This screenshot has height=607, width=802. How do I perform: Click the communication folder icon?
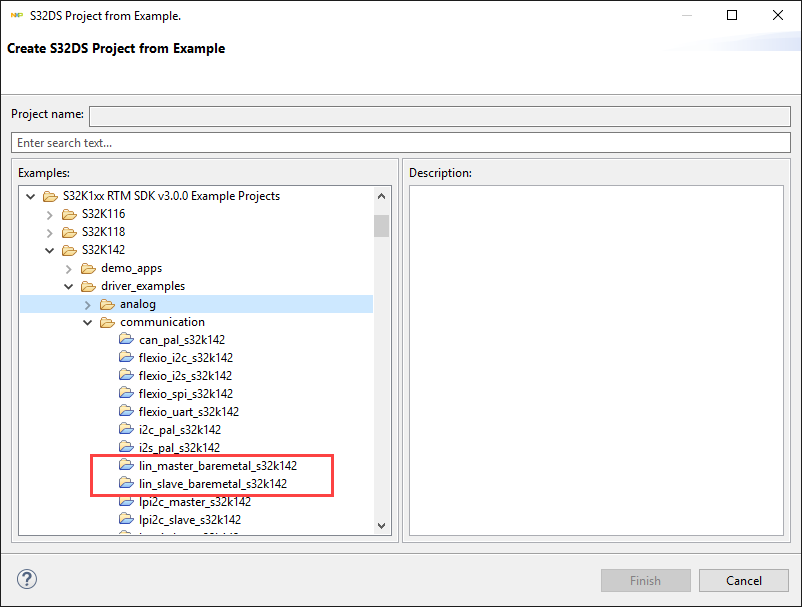(x=107, y=322)
